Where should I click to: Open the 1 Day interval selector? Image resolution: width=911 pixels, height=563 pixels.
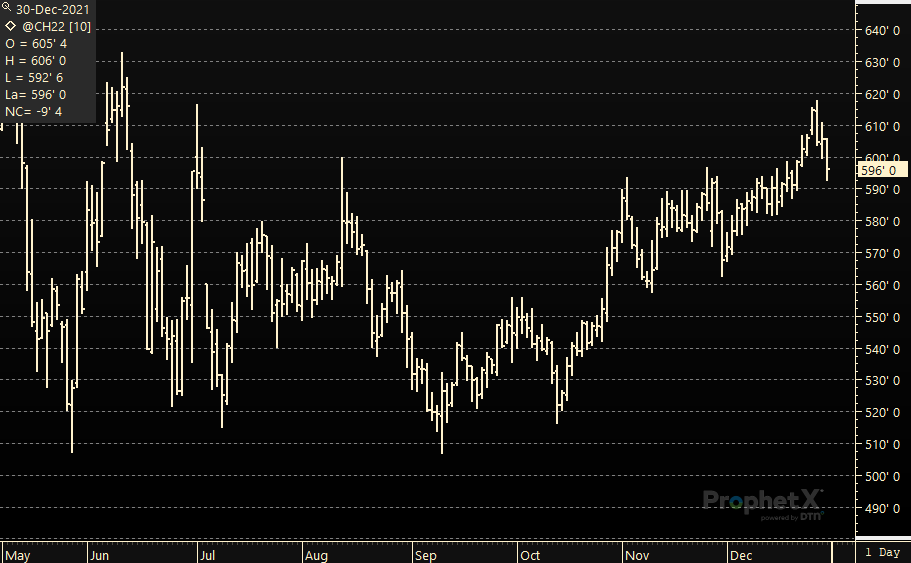tap(882, 553)
